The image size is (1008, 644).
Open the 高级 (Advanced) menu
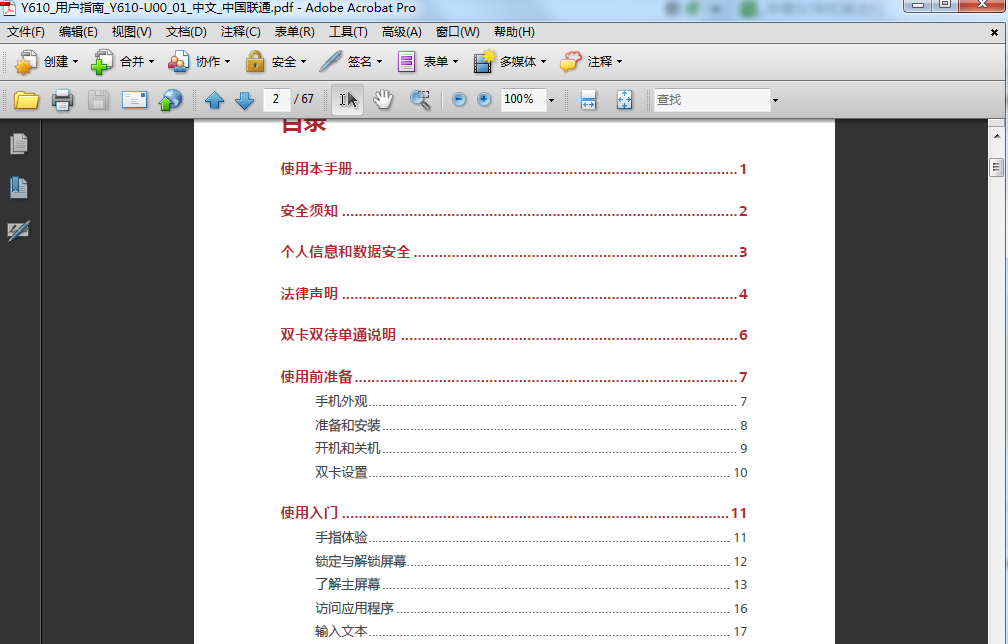coord(398,31)
